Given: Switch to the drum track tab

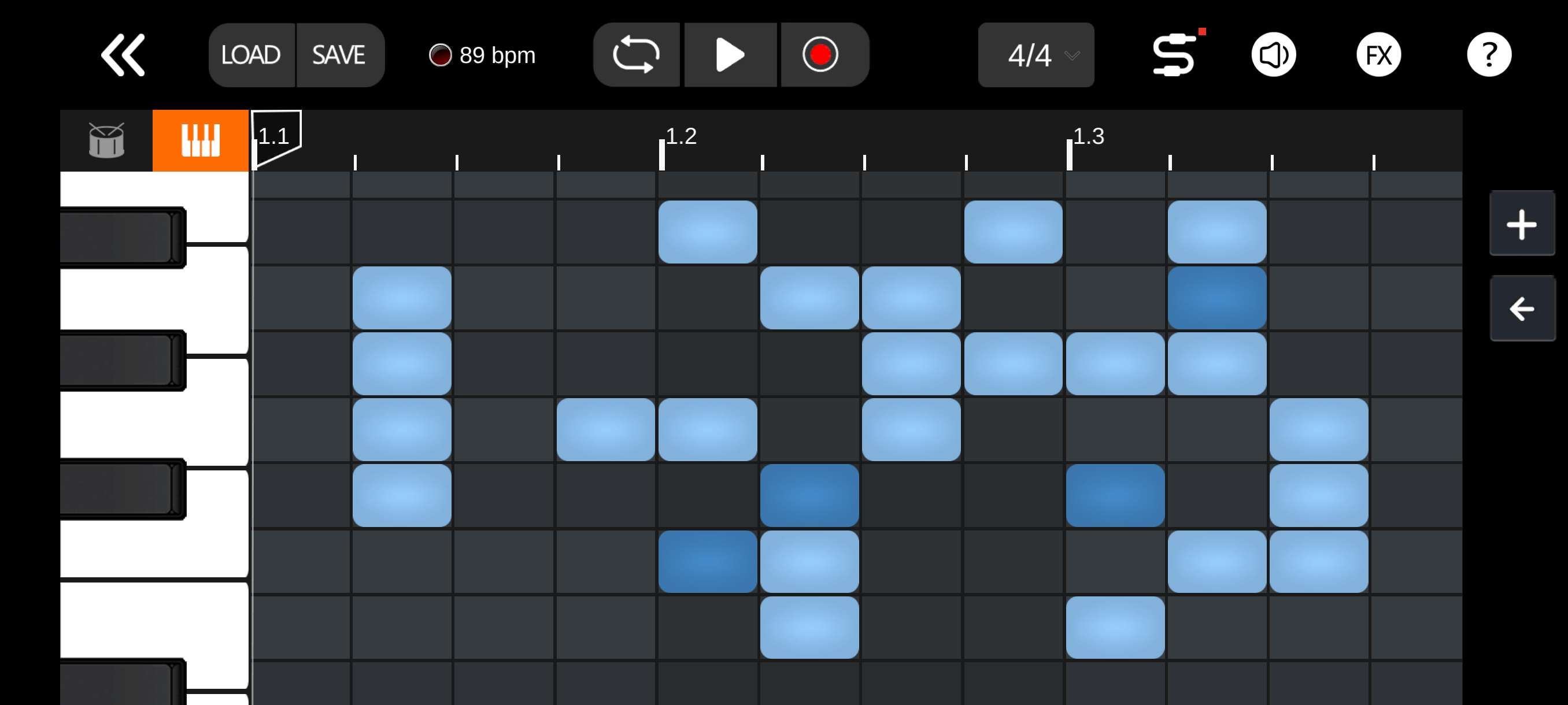Looking at the screenshot, I should pyautogui.click(x=106, y=140).
